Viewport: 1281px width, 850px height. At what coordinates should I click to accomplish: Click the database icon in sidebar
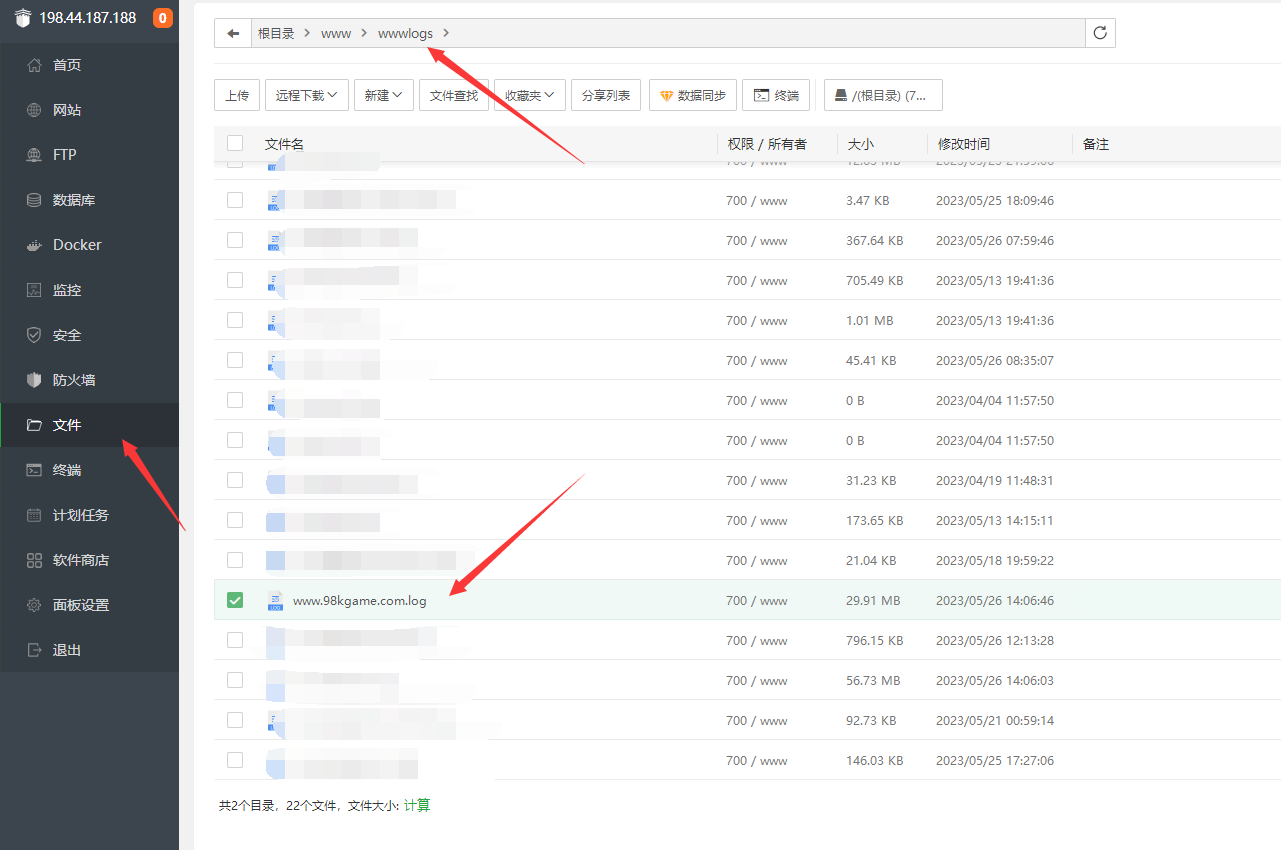pyautogui.click(x=34, y=200)
